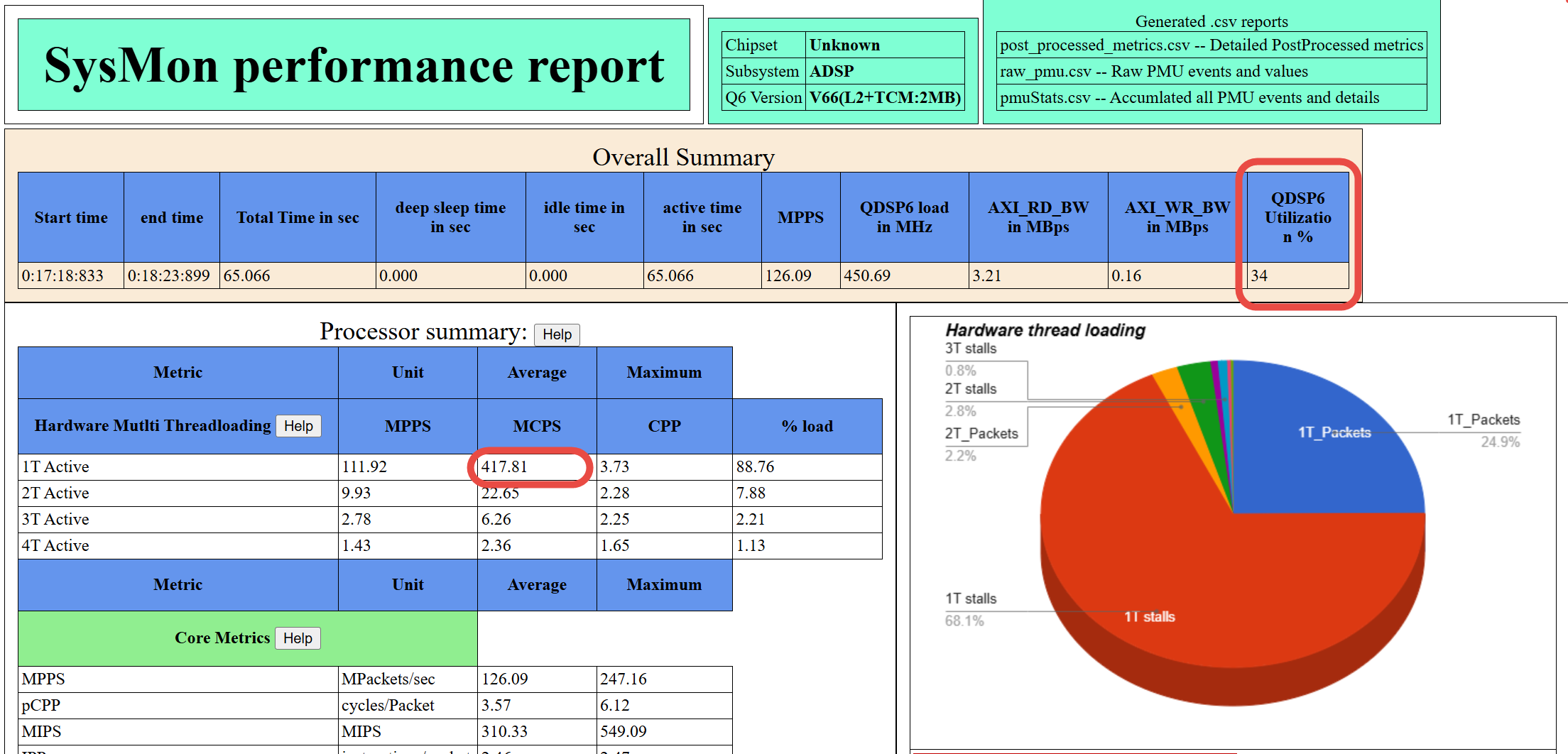Select the 1T stalls 68.1% legend label

(970, 599)
